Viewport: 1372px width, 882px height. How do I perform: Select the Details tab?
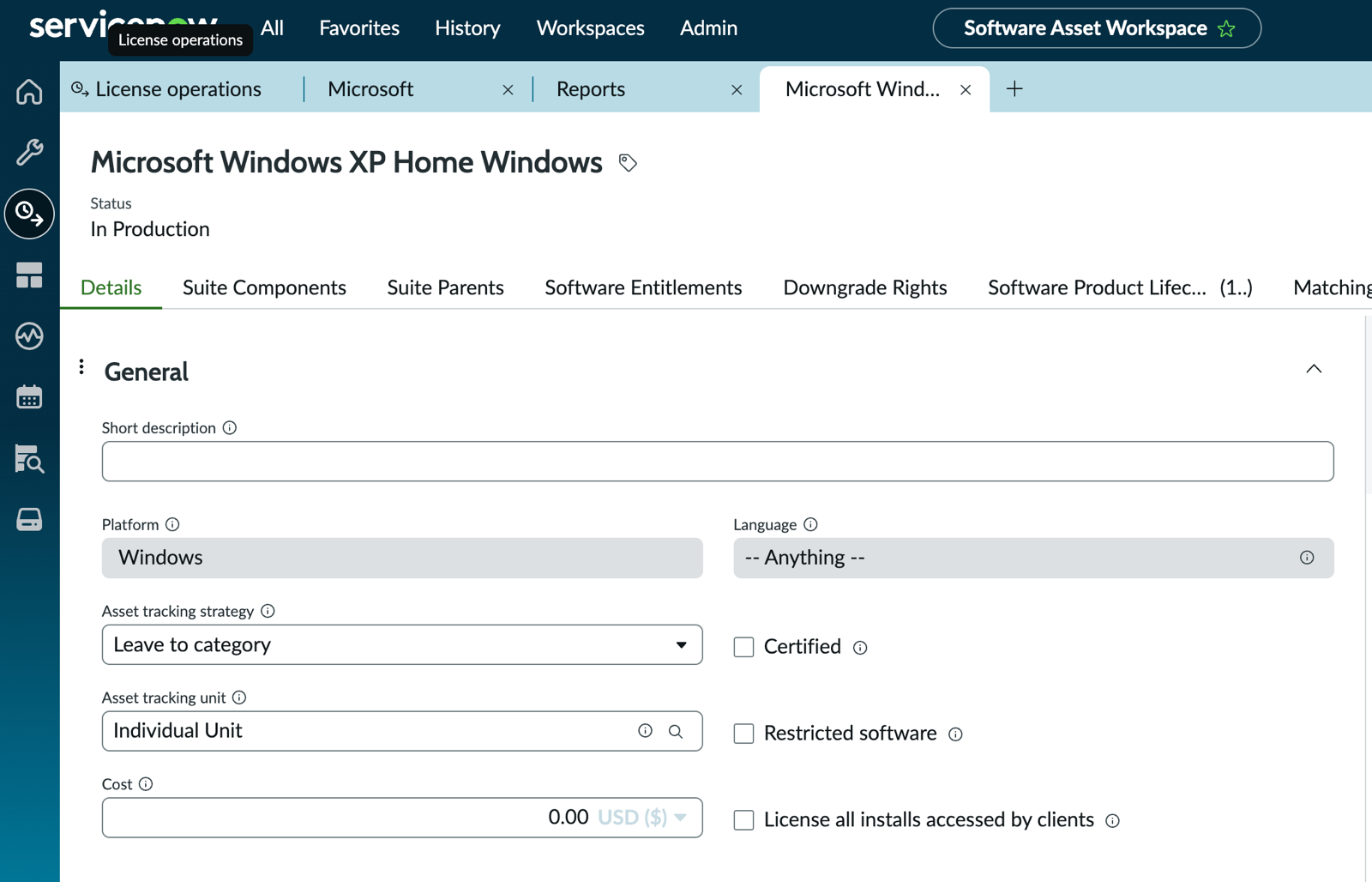point(111,287)
